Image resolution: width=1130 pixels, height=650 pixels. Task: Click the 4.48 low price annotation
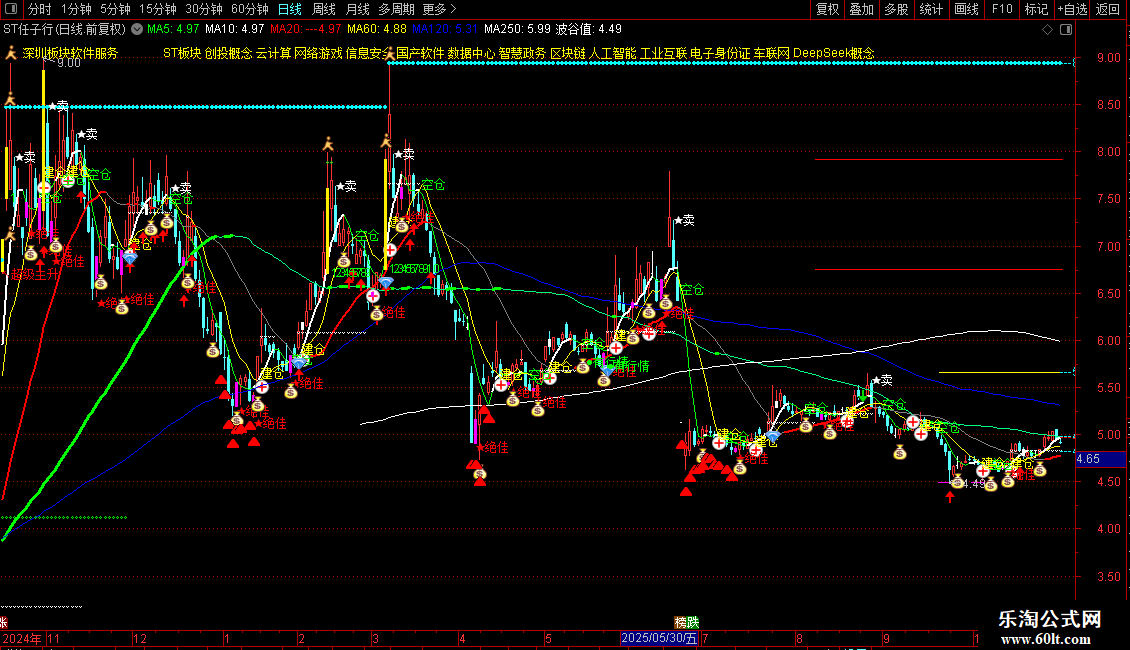974,484
